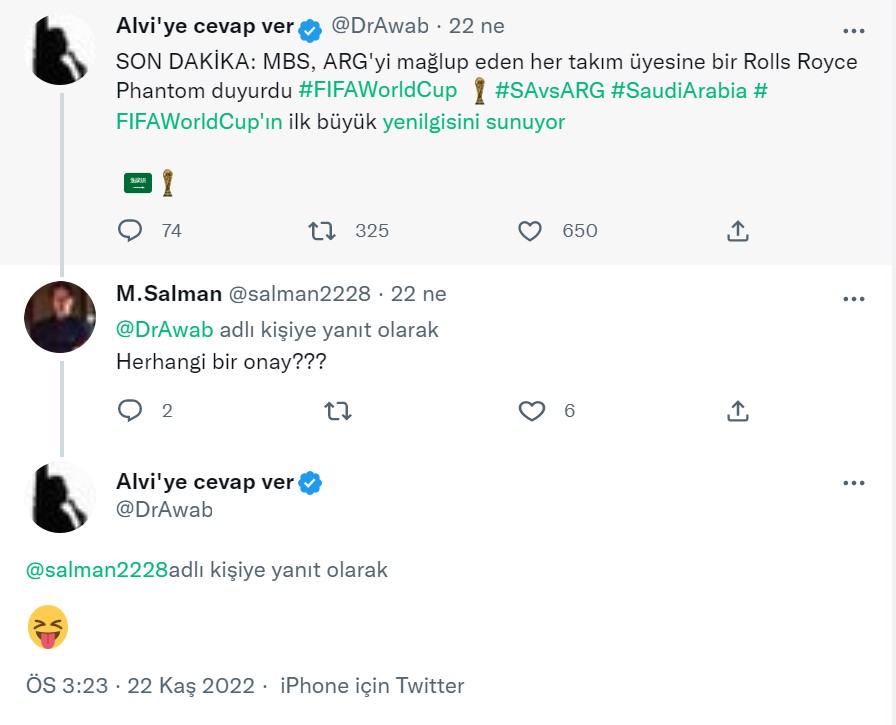Open more options on last DrAwab tweet

(x=853, y=483)
